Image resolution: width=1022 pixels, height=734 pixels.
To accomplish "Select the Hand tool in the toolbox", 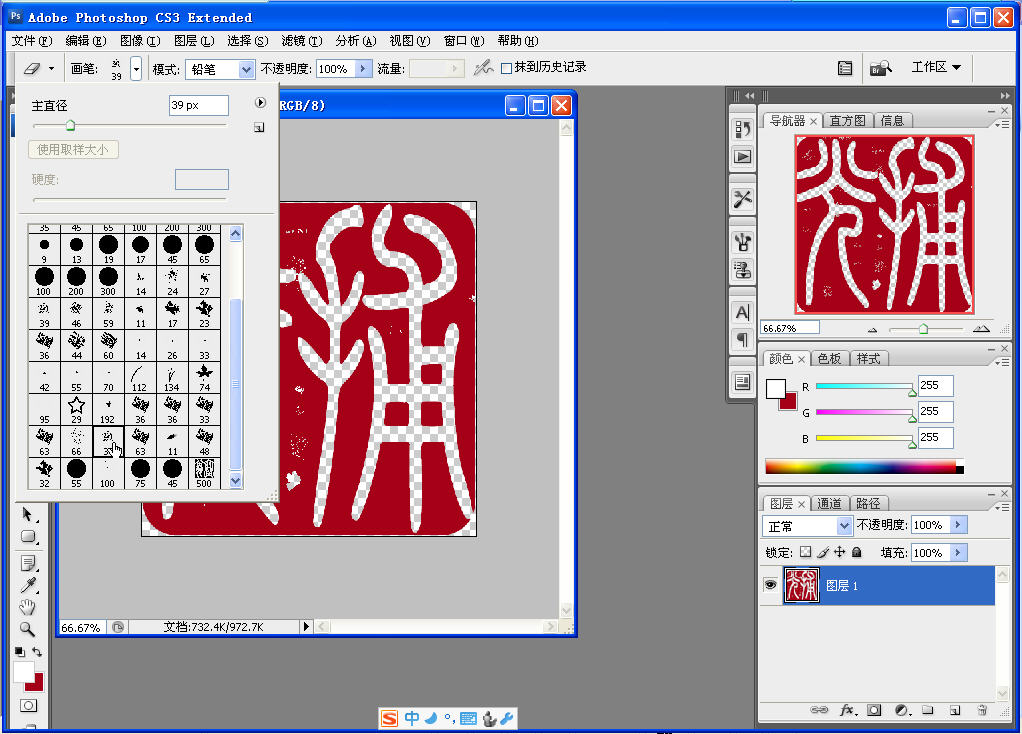I will (x=27, y=606).
